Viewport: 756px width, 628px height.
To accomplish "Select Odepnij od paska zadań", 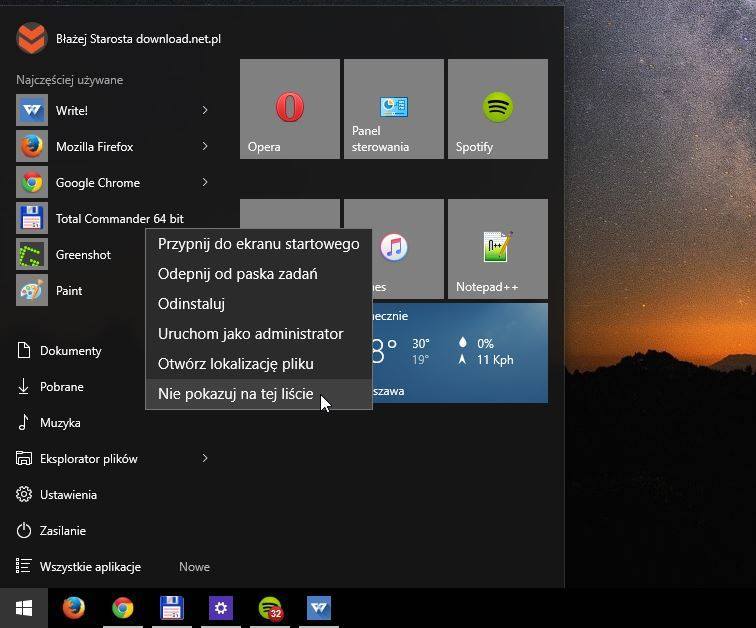I will point(259,274).
